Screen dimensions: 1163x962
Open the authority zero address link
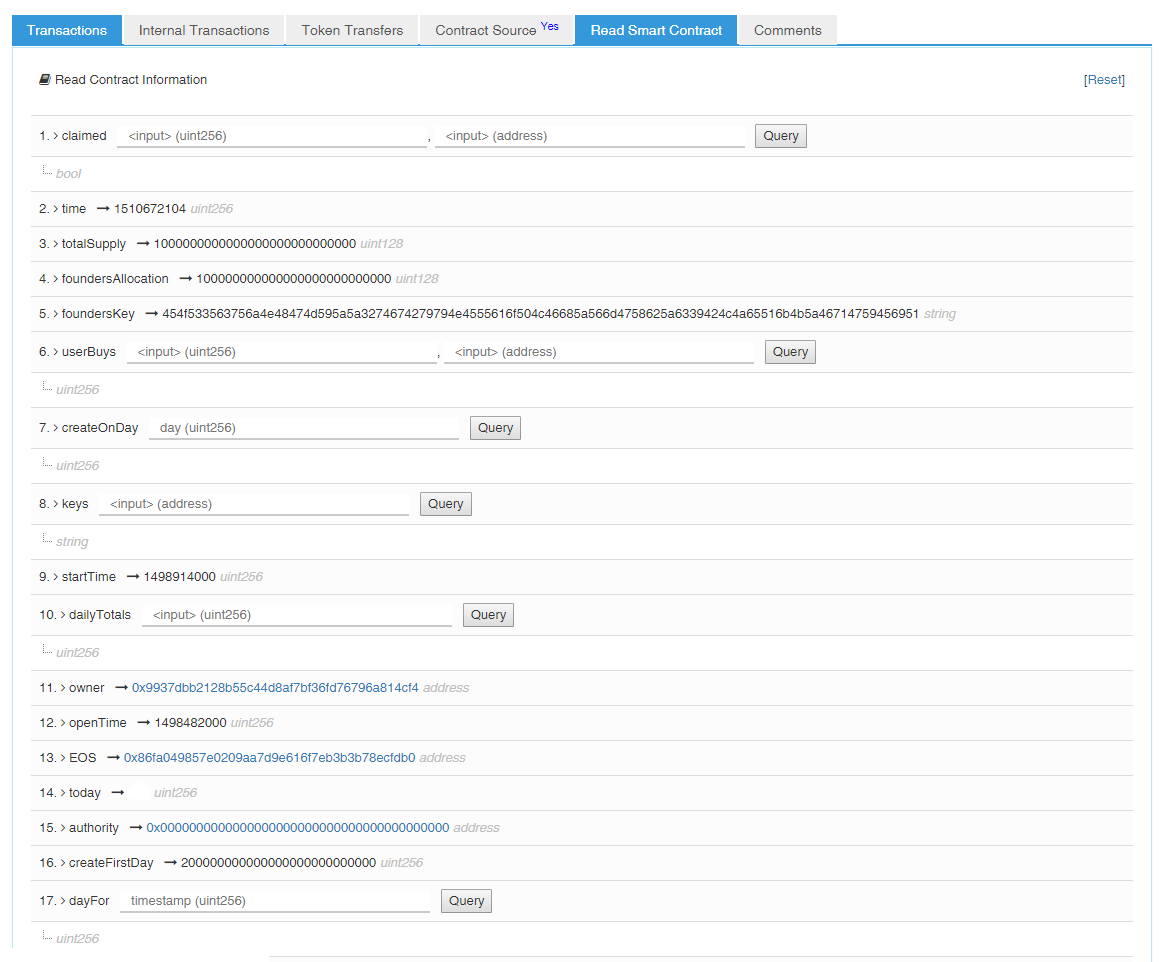pyautogui.click(x=297, y=828)
